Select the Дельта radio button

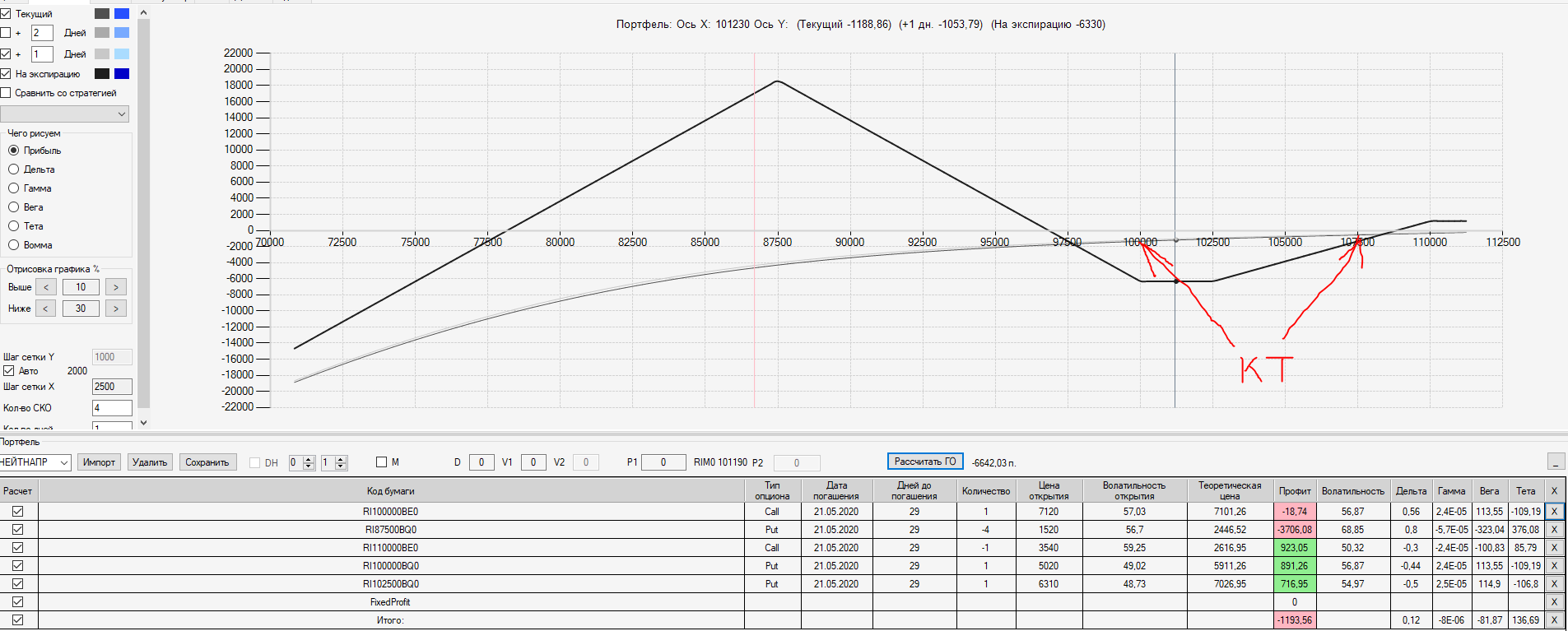(13, 169)
